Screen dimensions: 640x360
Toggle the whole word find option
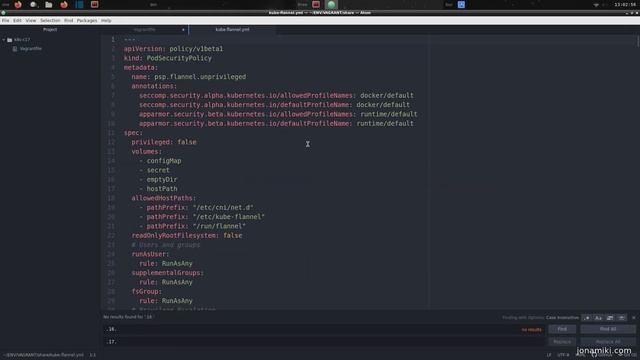tap(621, 318)
